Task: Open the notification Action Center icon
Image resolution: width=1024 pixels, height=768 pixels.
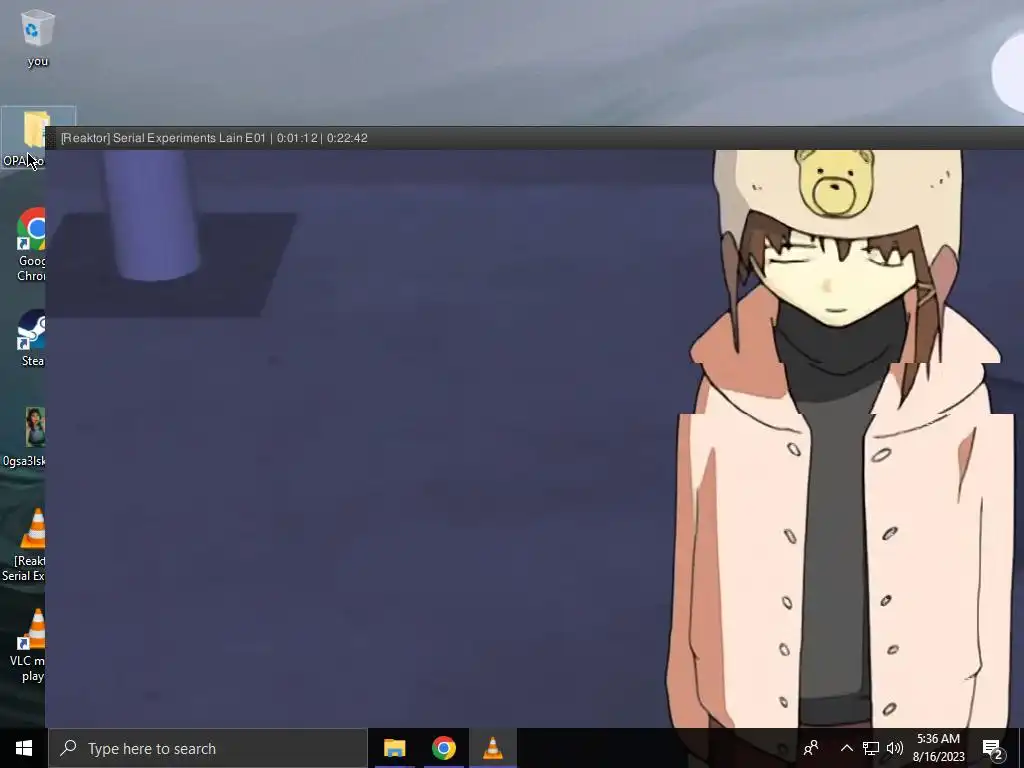Action: (x=993, y=748)
